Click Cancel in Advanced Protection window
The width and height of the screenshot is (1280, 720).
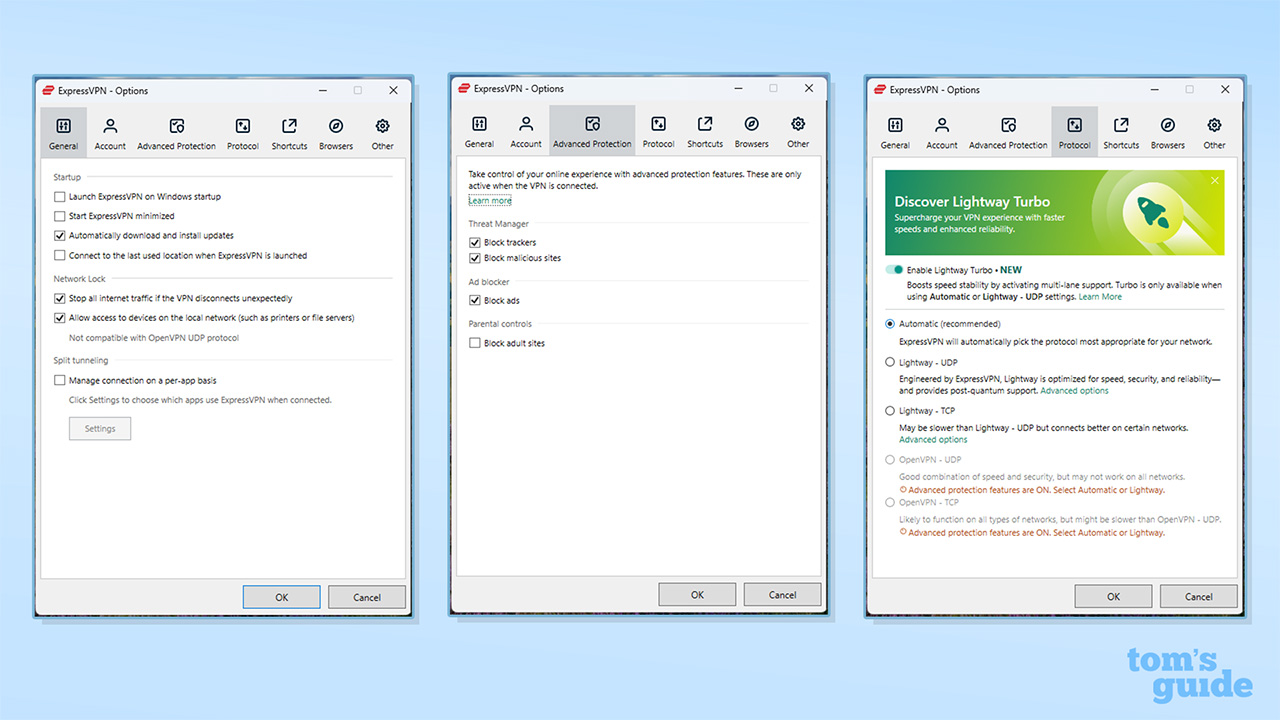click(x=783, y=595)
